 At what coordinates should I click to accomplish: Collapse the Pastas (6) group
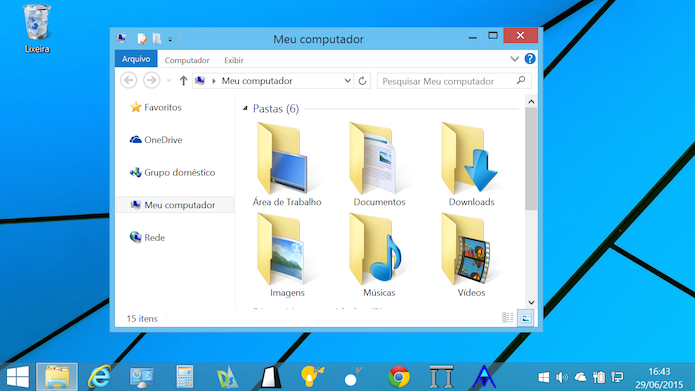coord(245,109)
